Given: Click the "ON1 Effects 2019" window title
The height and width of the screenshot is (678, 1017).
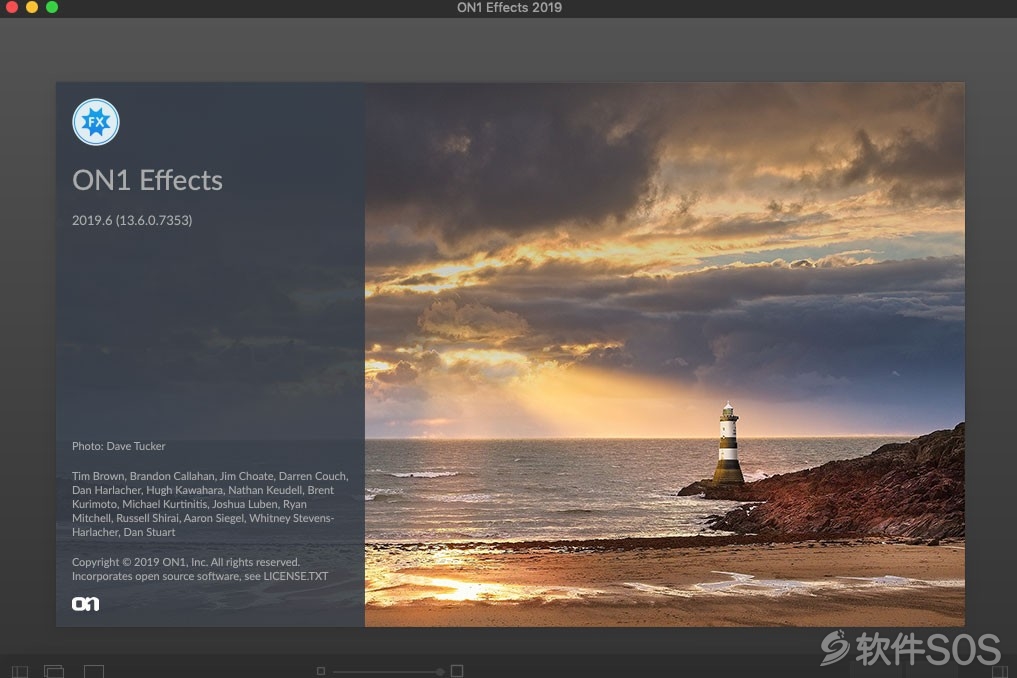Looking at the screenshot, I should 509,7.
